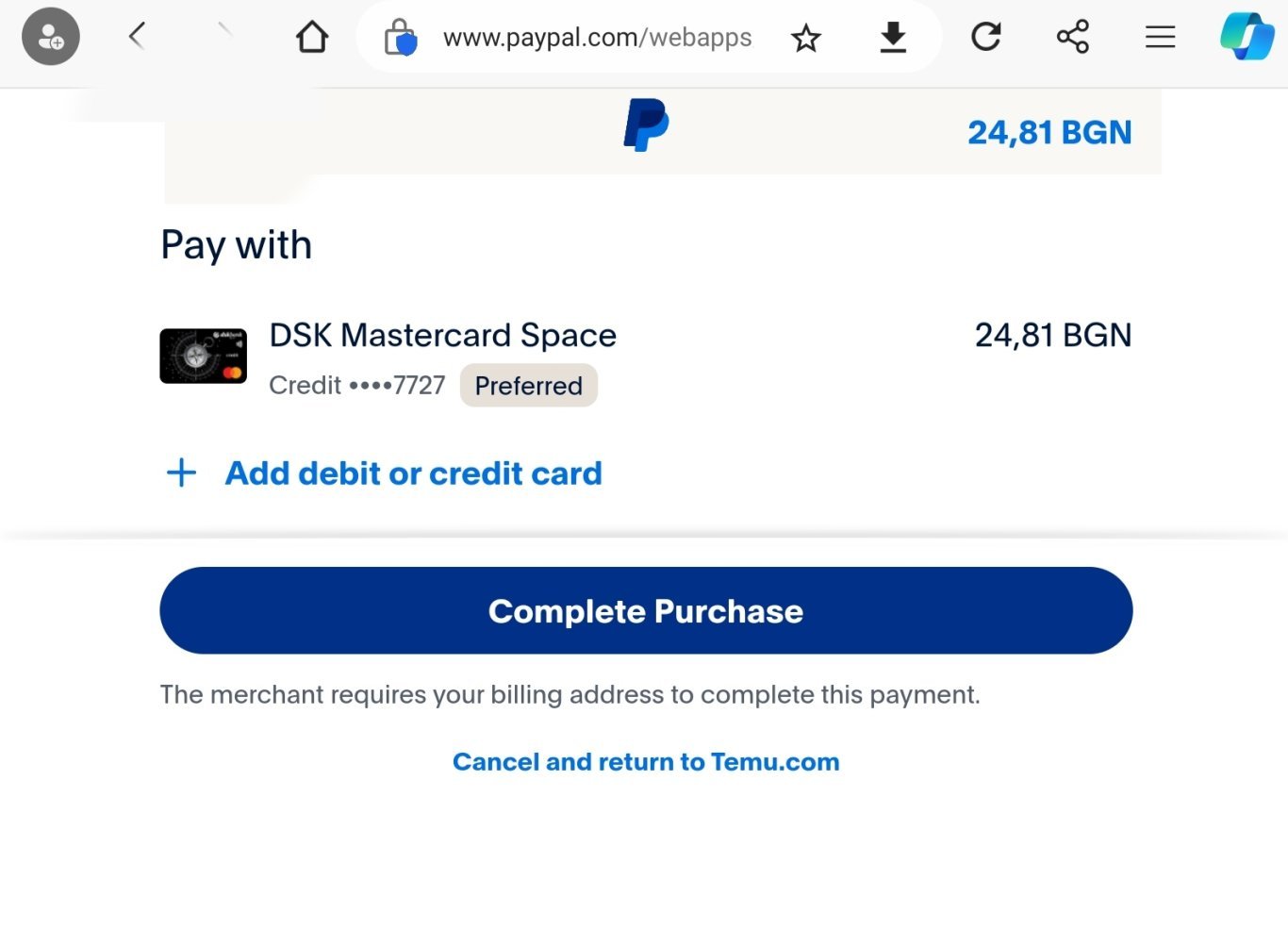
Task: Open the profile account icon
Action: click(51, 37)
